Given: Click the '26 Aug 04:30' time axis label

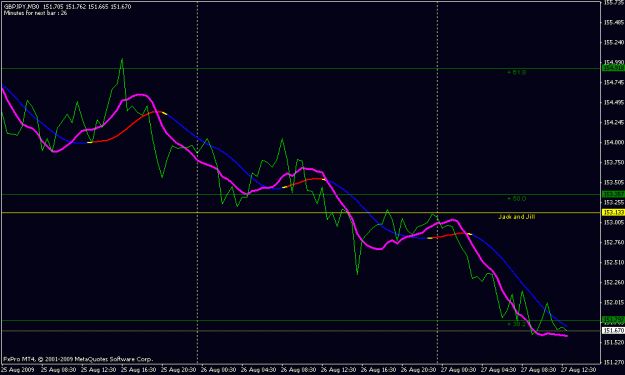Looking at the screenshot, I should pos(258,369).
